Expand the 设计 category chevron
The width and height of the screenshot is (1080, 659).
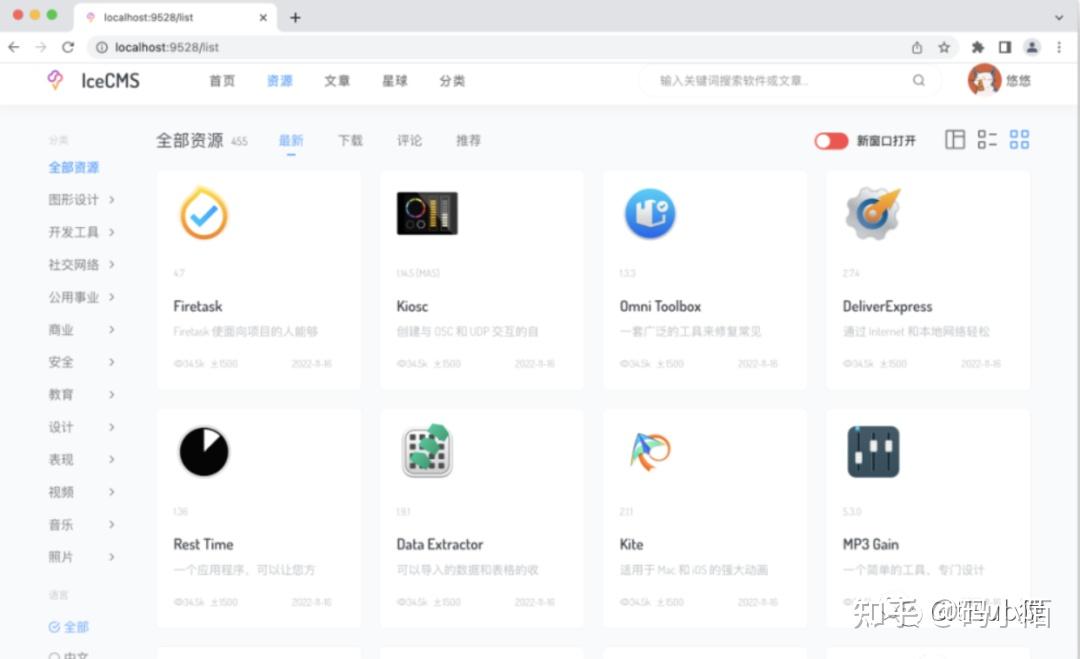112,427
